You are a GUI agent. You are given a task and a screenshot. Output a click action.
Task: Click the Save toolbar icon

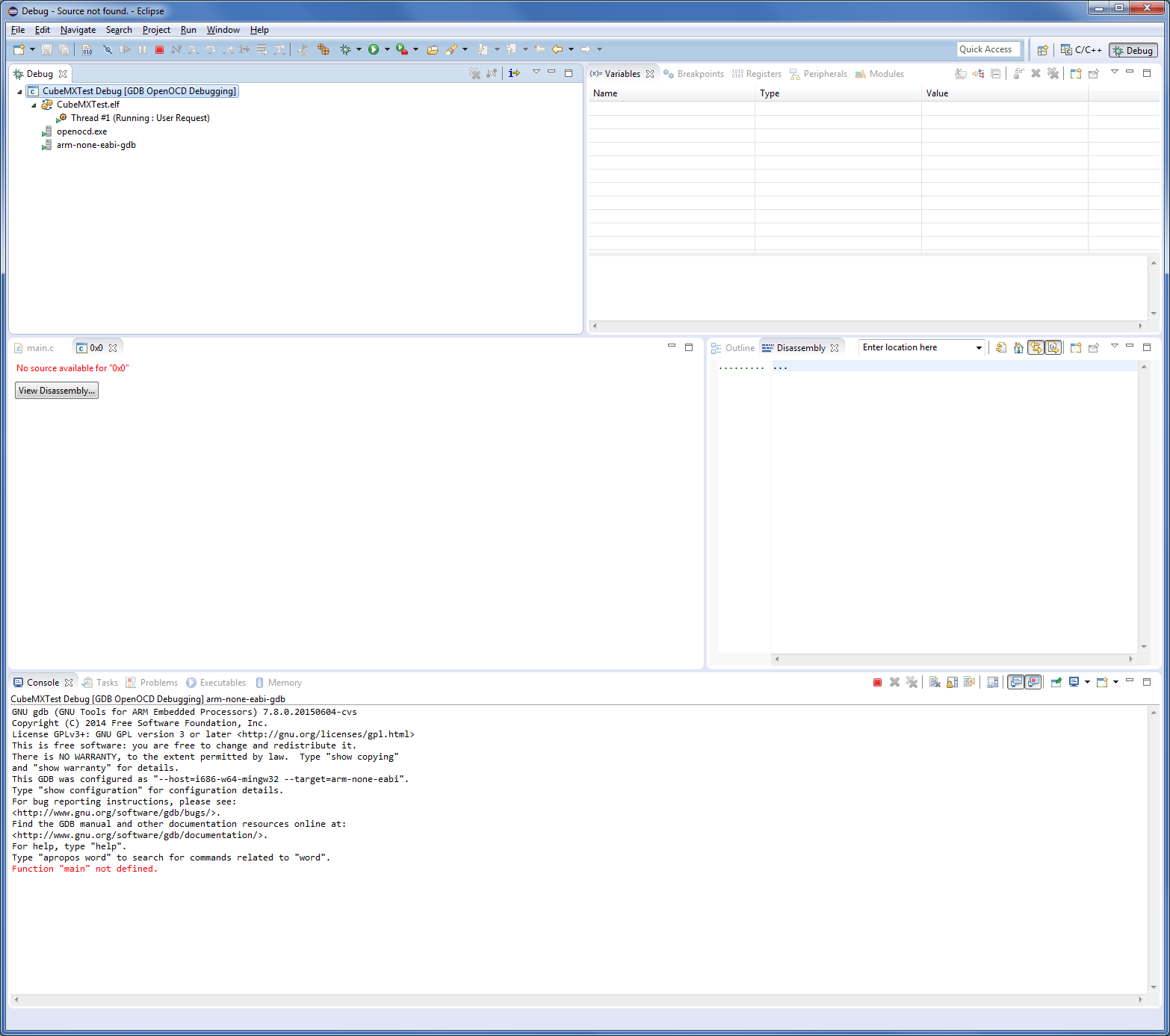click(x=46, y=49)
